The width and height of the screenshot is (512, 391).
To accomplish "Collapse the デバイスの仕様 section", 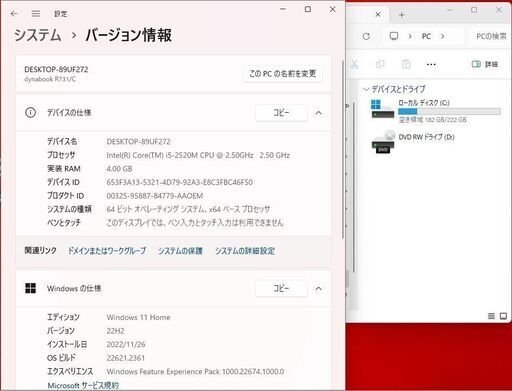I will coord(319,113).
